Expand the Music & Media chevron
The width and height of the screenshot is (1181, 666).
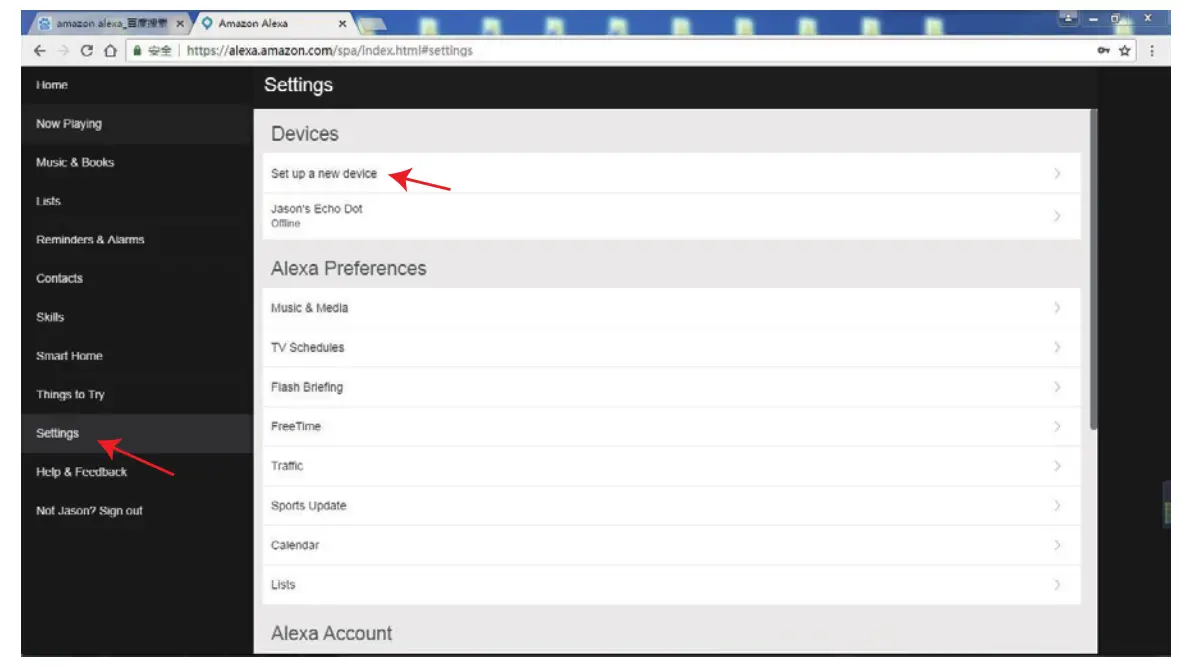coord(1057,308)
